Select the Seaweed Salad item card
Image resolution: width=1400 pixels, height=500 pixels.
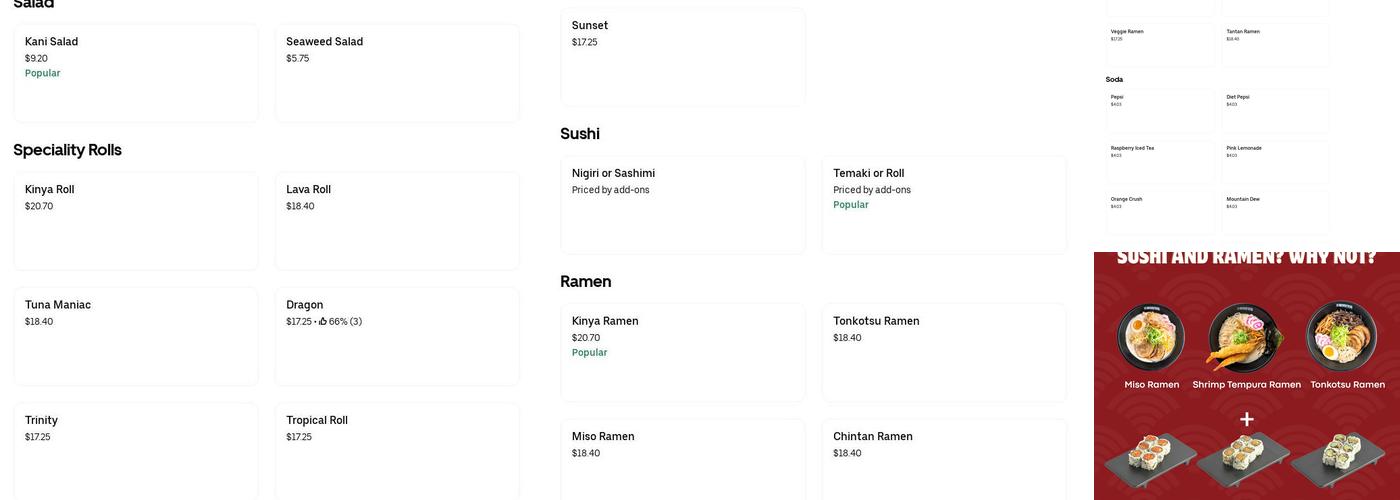coord(397,73)
